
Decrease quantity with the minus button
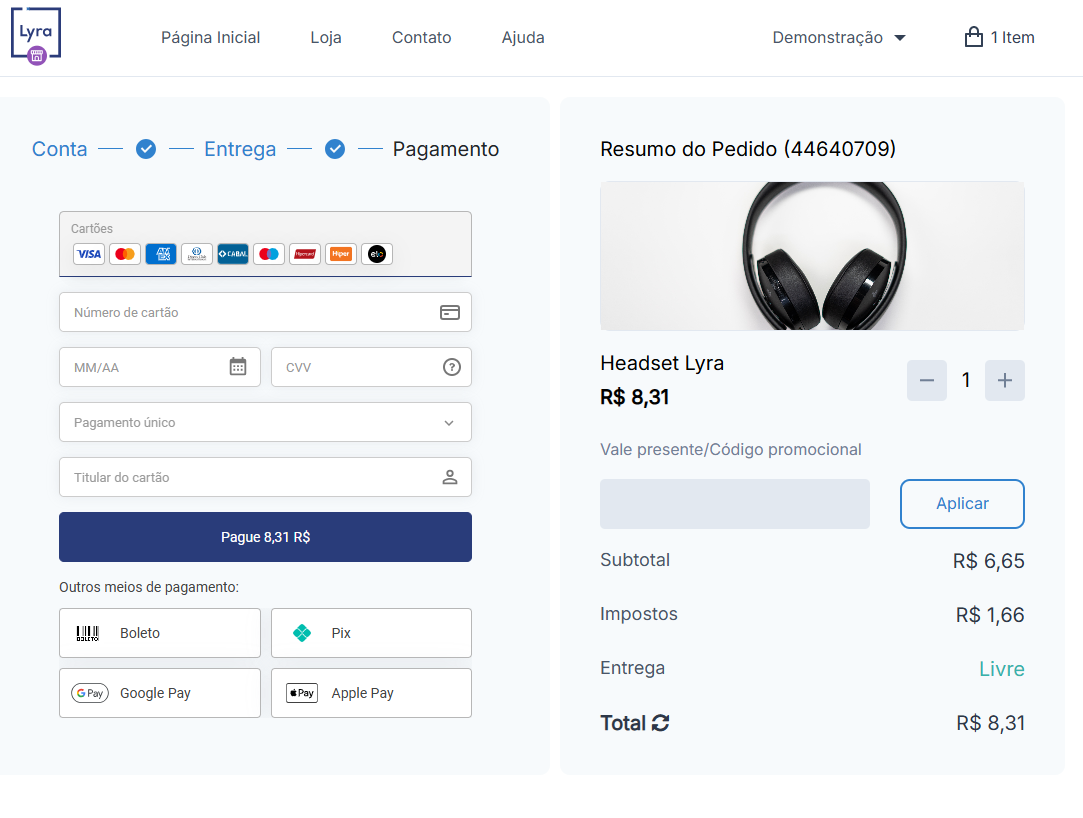(927, 380)
